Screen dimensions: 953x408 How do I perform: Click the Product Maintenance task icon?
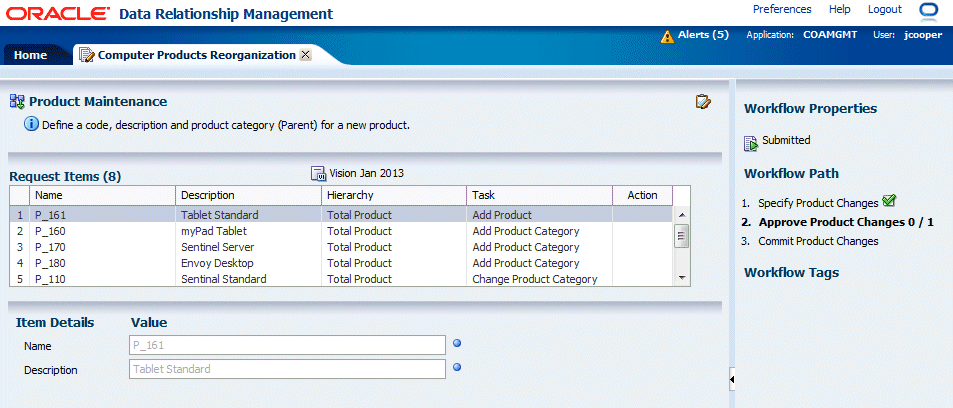(16, 101)
